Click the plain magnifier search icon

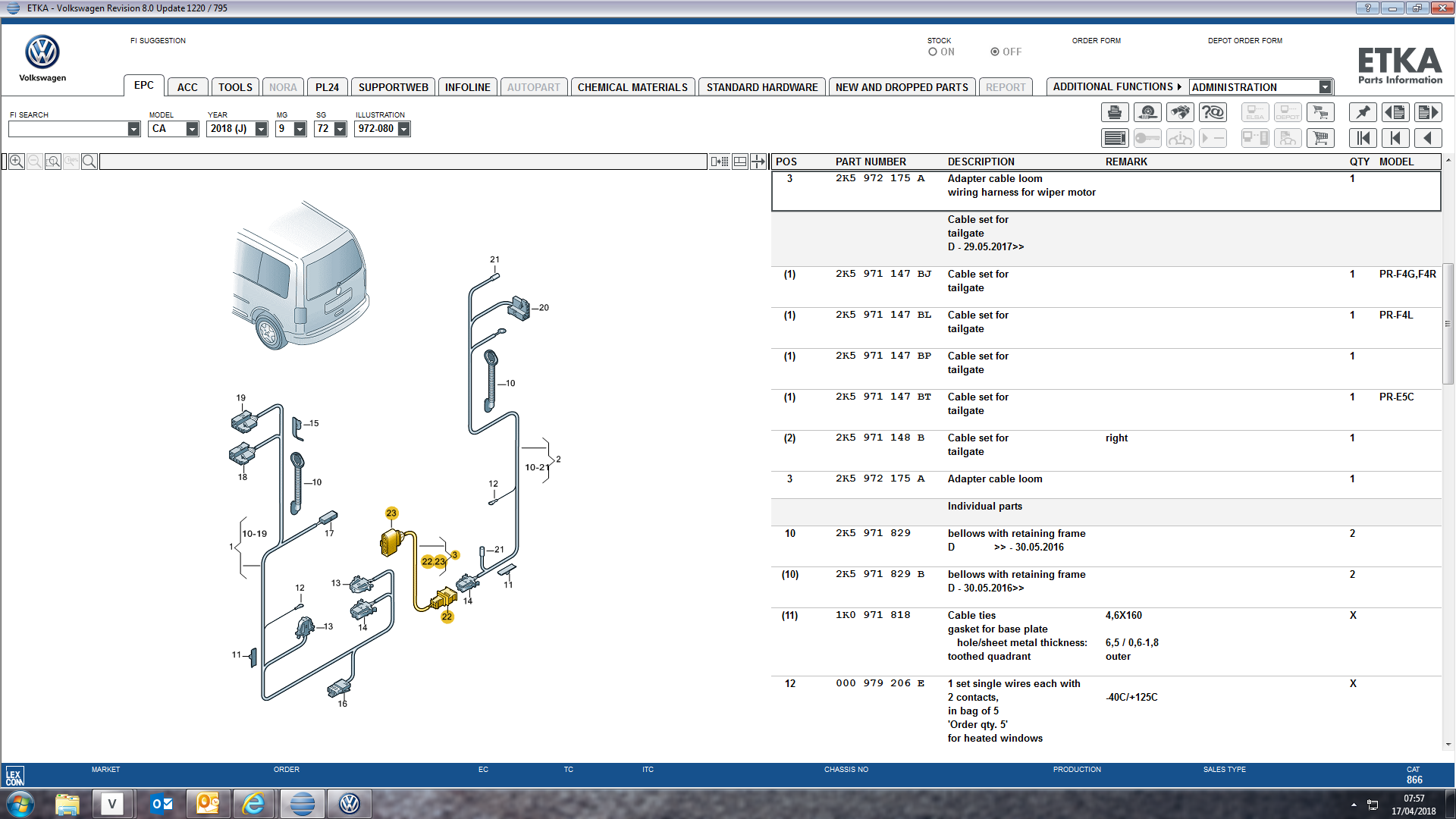click(89, 162)
